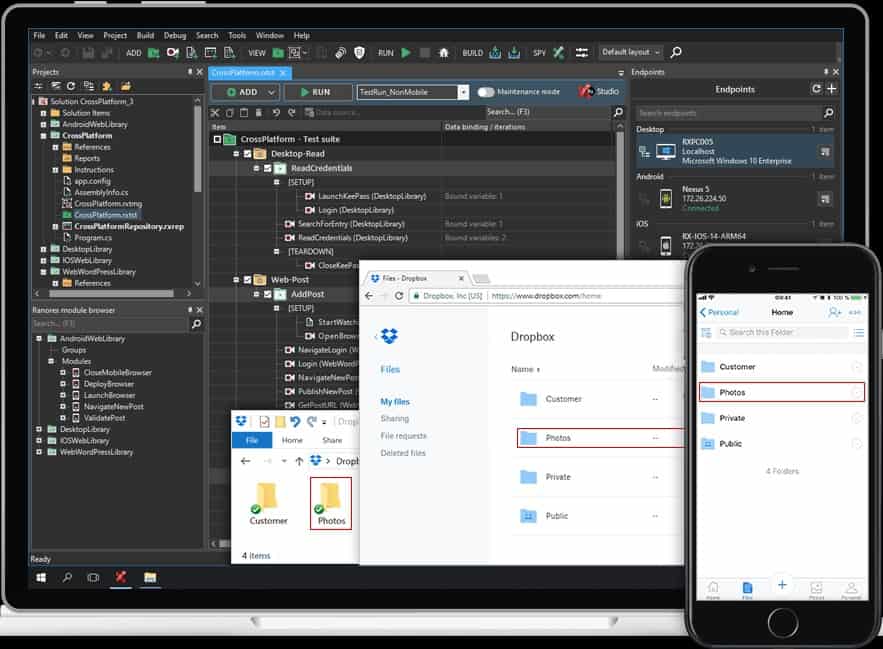Click undo icon in test suite toolbar

276,113
